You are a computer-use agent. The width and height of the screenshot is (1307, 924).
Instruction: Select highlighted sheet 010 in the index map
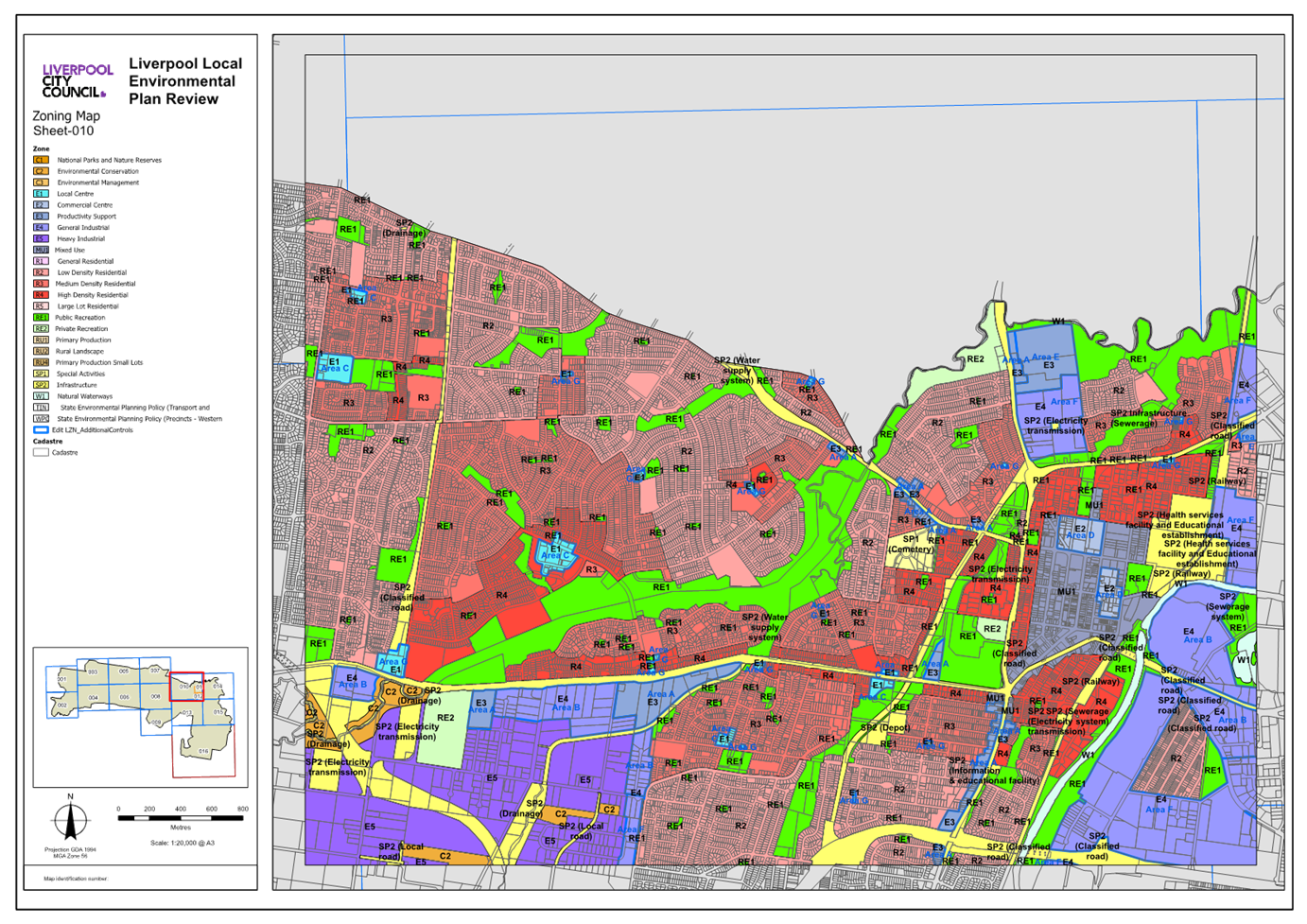[x=185, y=687]
